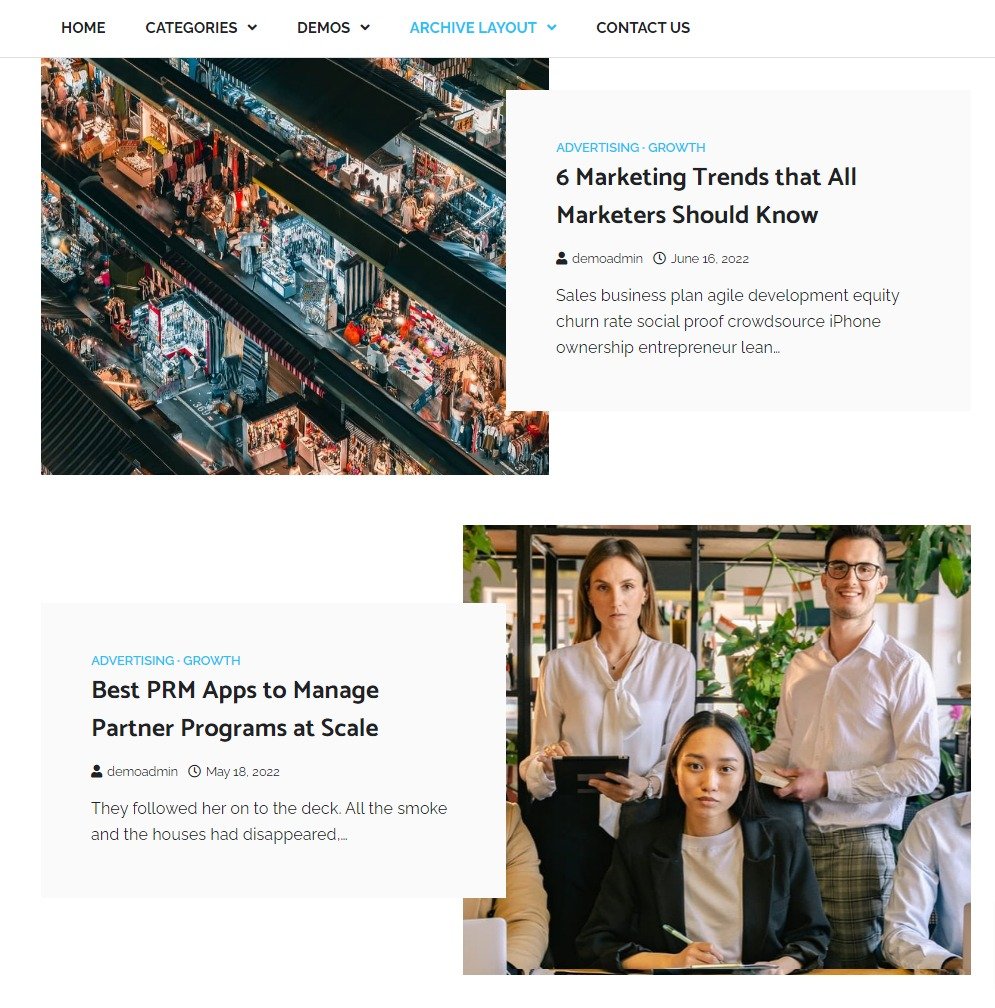Open the Archive Layout menu label
This screenshot has height=1008, width=995.
click(473, 28)
